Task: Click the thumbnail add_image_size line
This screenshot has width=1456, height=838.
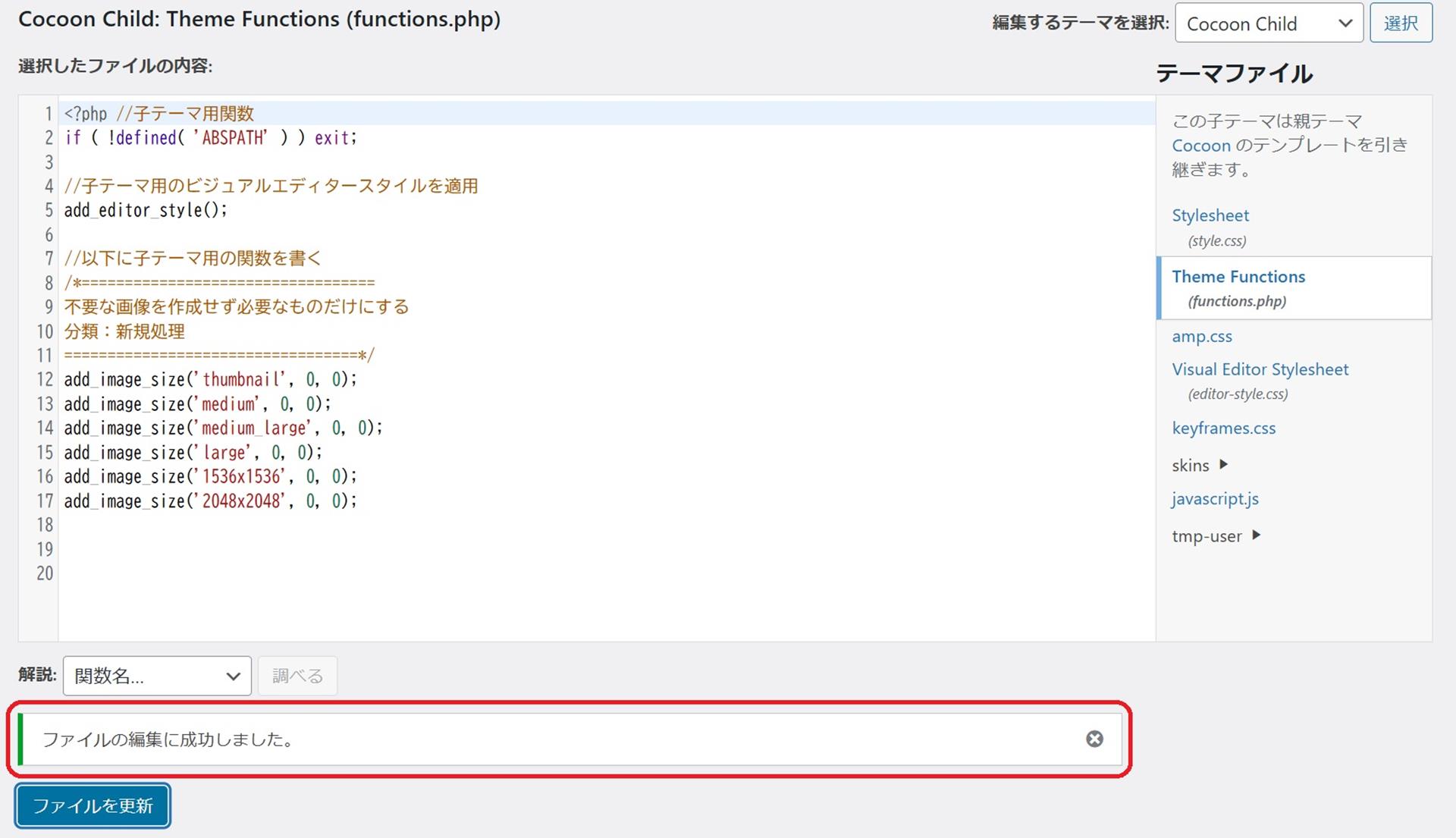Action: (210, 379)
